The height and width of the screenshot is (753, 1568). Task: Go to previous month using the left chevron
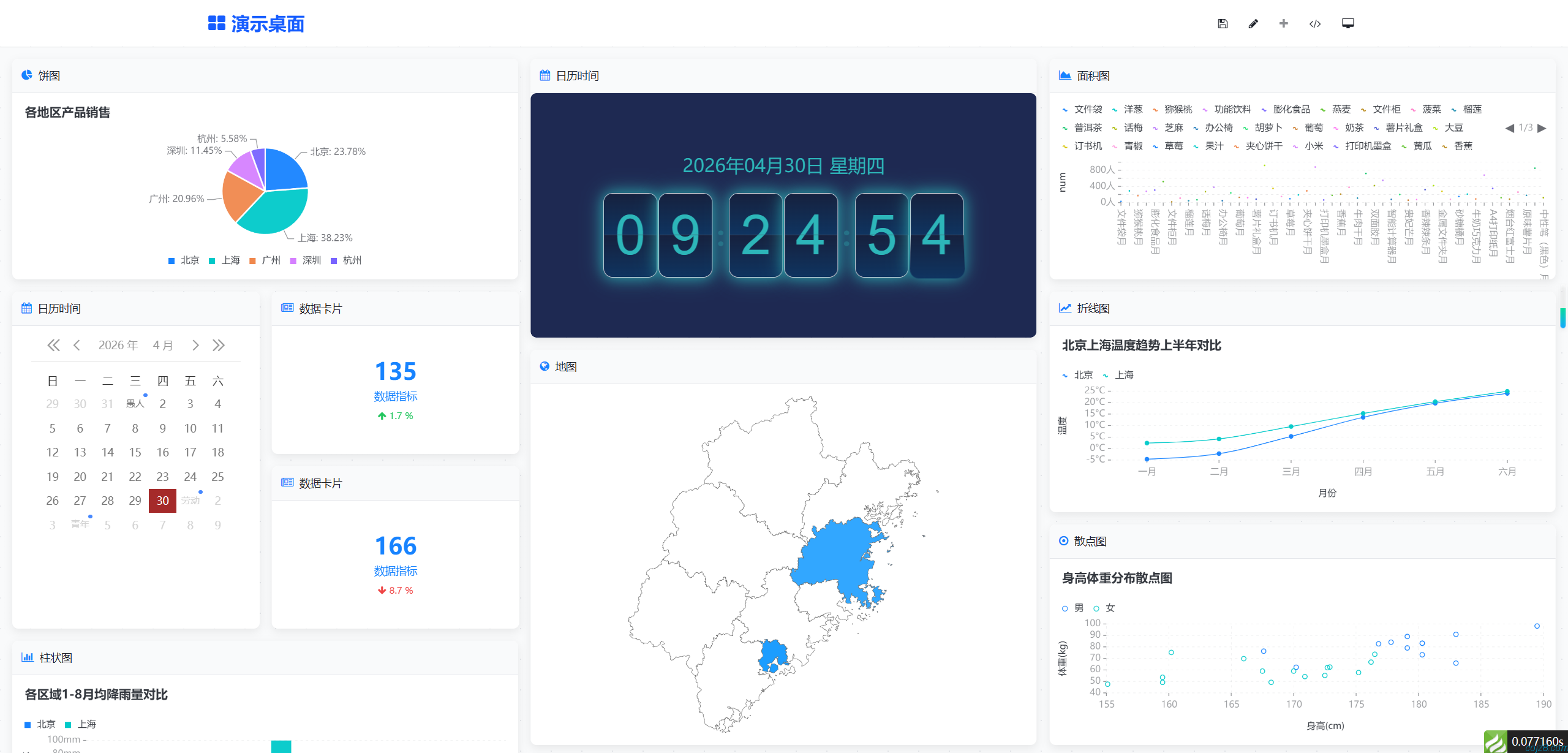(x=76, y=345)
